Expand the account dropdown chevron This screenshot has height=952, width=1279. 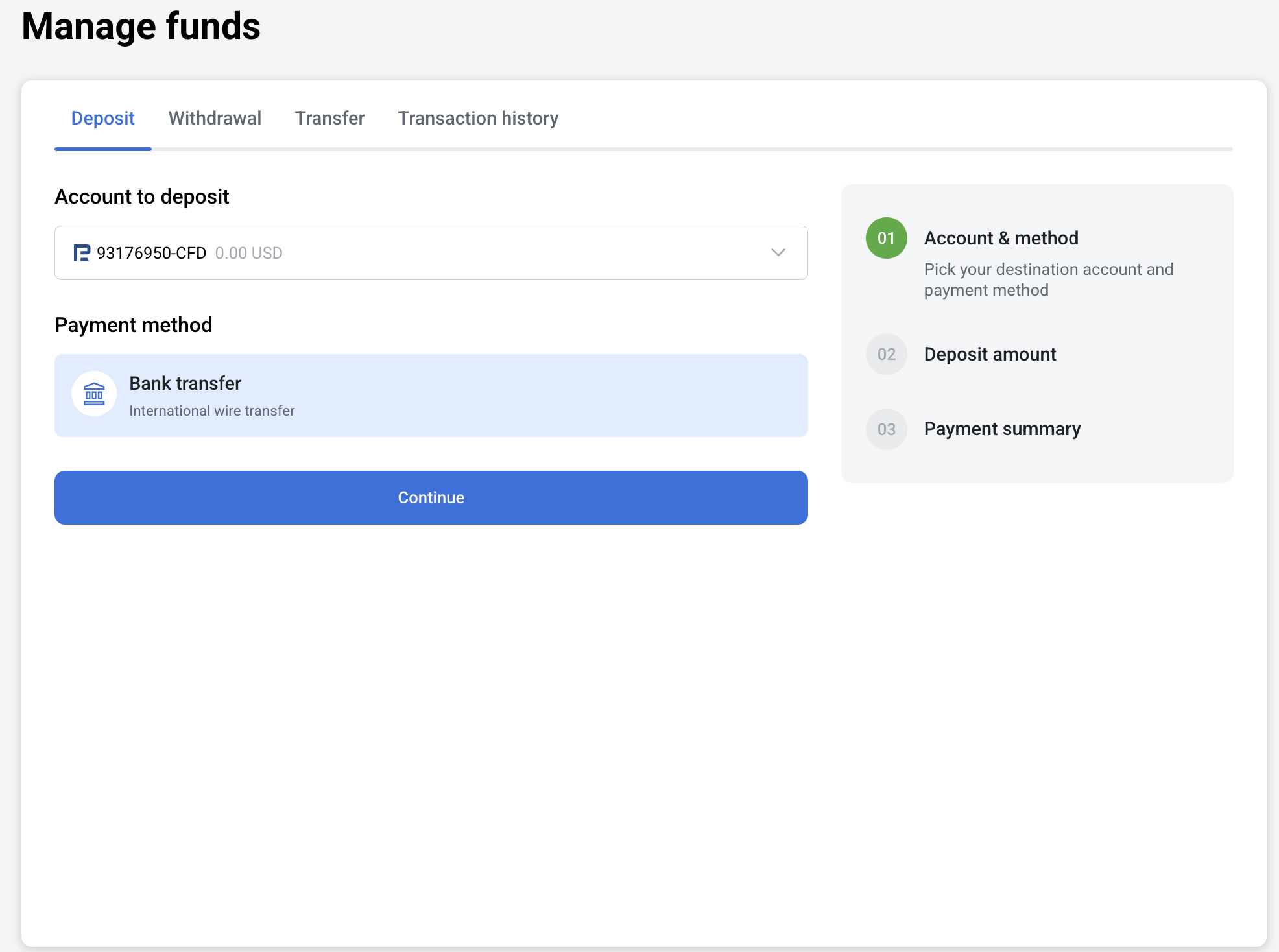[778, 253]
